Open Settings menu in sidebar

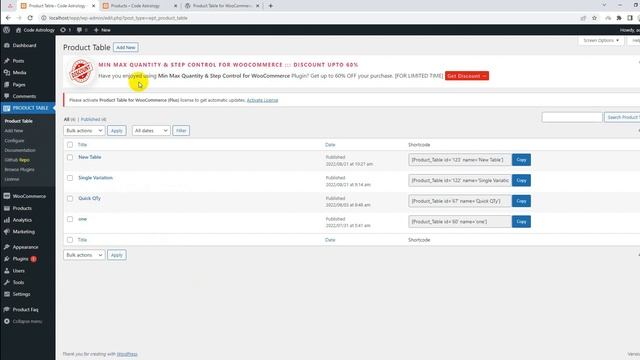click(x=21, y=294)
